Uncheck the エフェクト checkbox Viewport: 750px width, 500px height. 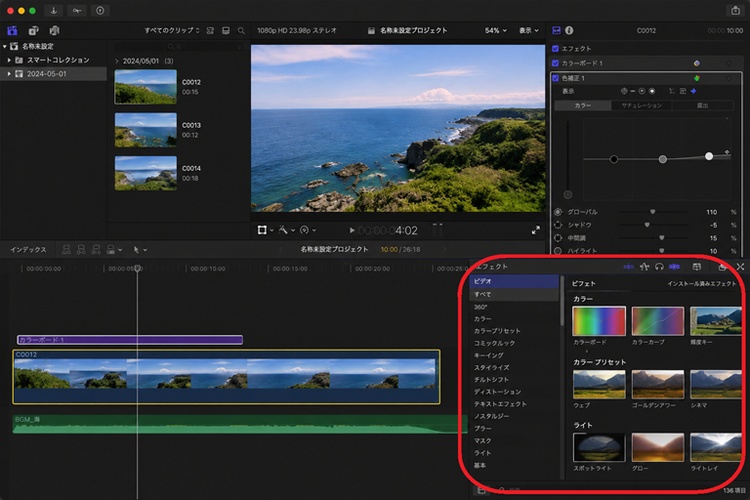tap(555, 48)
